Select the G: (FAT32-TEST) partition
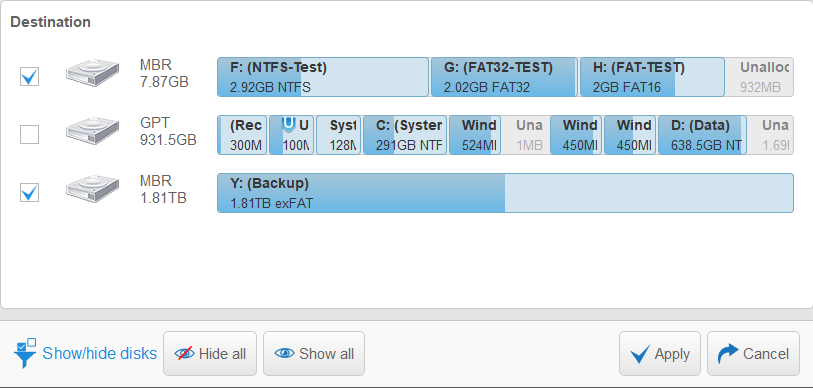Image resolution: width=813 pixels, height=388 pixels. tap(504, 77)
